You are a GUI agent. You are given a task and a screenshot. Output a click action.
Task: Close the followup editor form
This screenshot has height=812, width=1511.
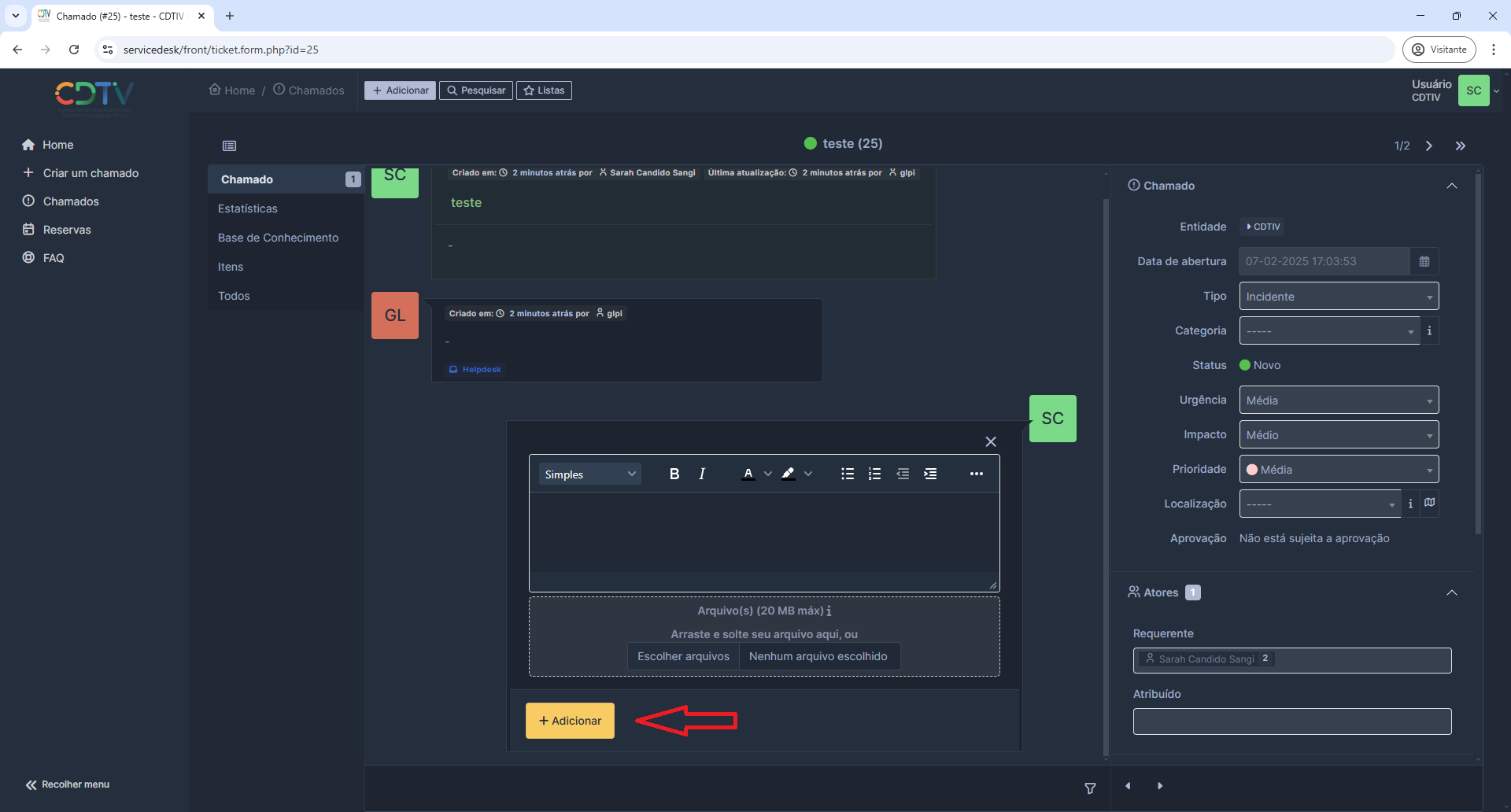click(991, 441)
